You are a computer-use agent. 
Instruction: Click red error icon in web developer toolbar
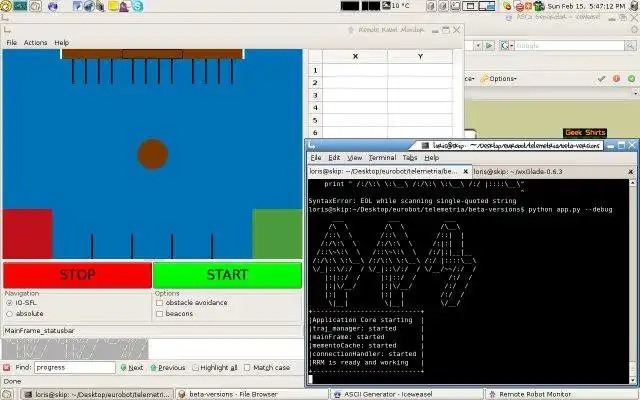[x=616, y=78]
